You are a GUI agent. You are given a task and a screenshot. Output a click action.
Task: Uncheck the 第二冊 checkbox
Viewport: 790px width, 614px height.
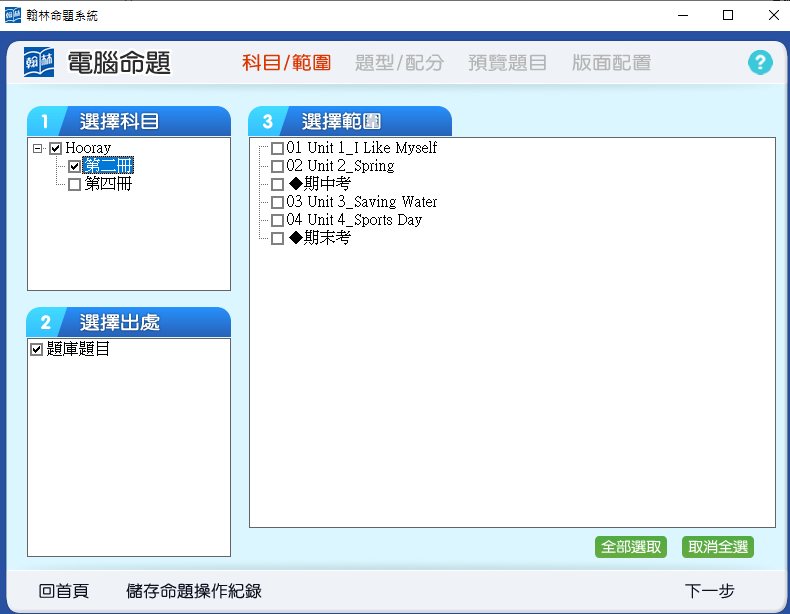(75, 166)
